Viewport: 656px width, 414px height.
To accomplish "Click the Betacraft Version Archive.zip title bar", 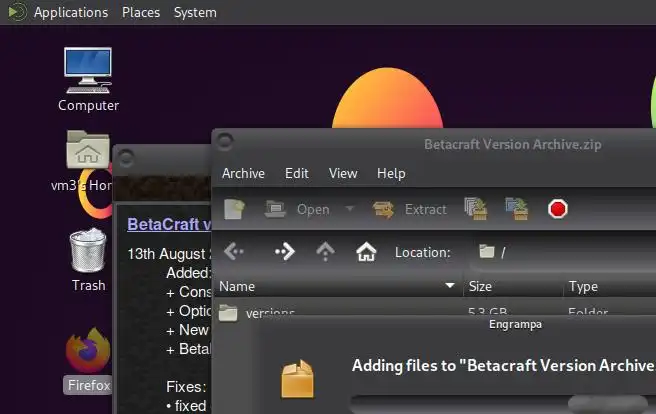I will coord(512,145).
